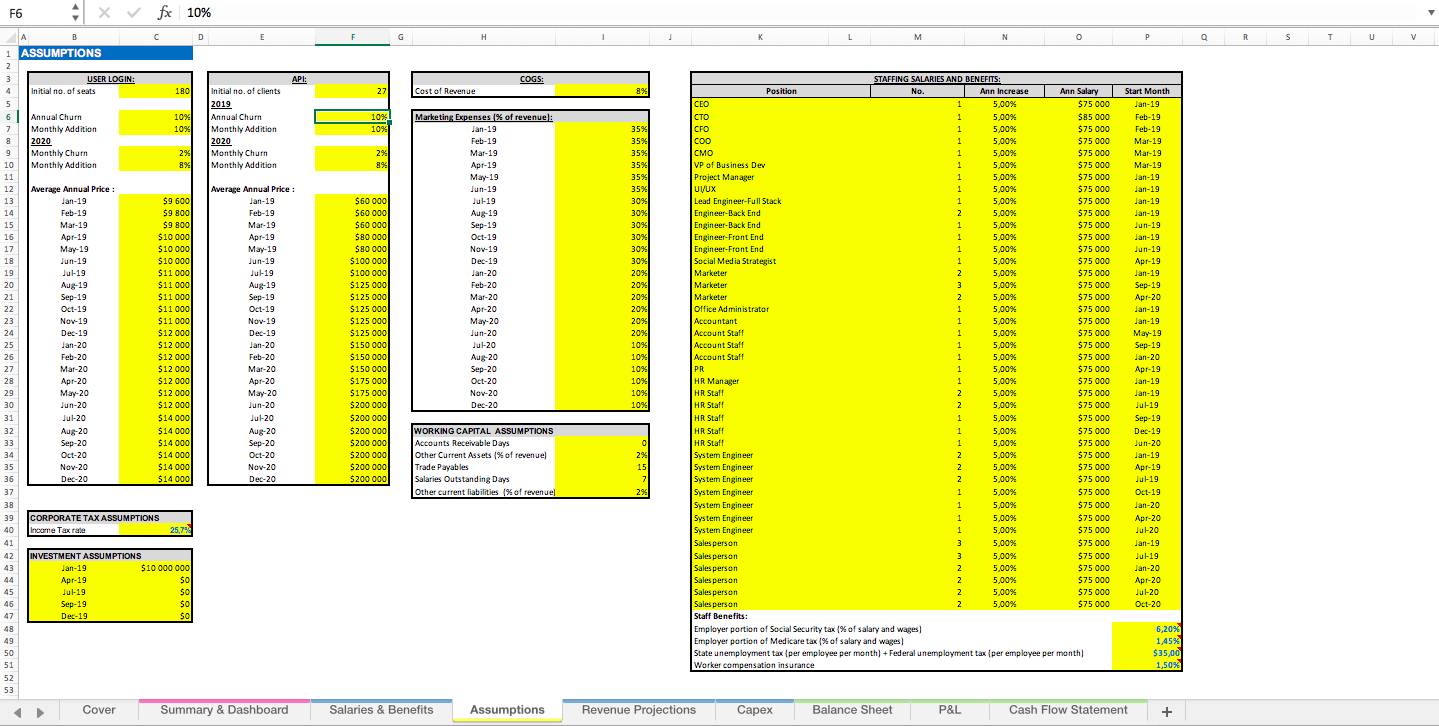Image resolution: width=1439 pixels, height=726 pixels.
Task: Open the Cash Flow Statement tab
Action: 1068,710
